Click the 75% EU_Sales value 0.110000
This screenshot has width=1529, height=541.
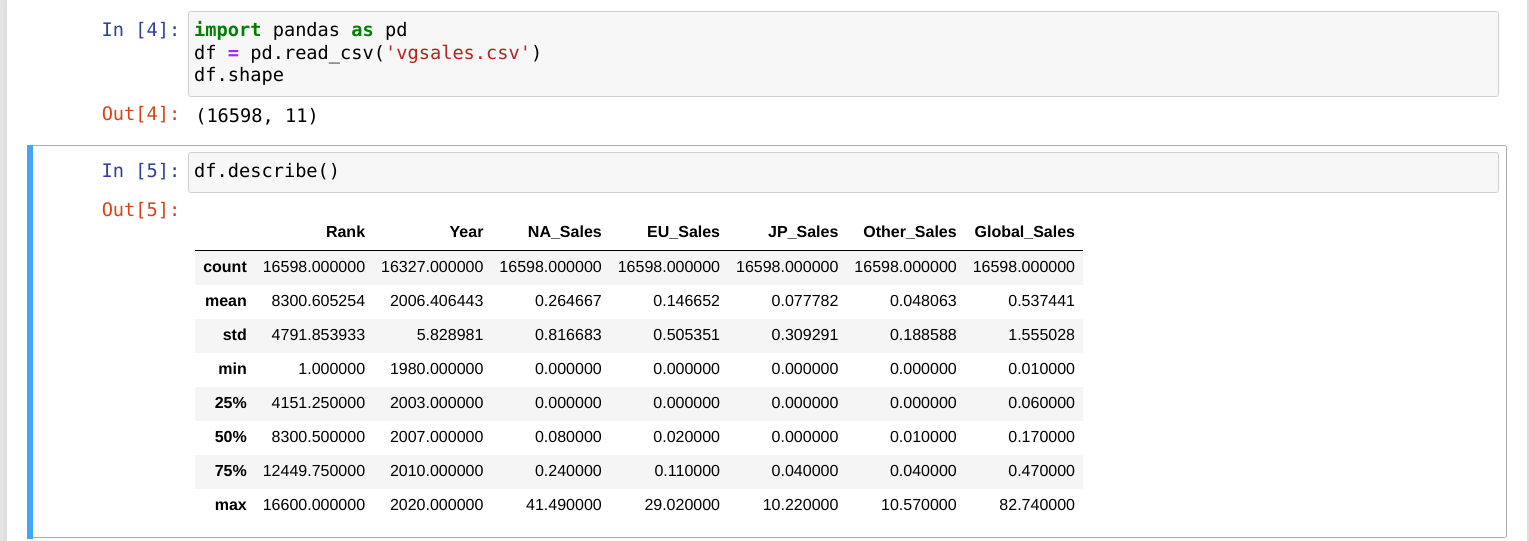[686, 471]
